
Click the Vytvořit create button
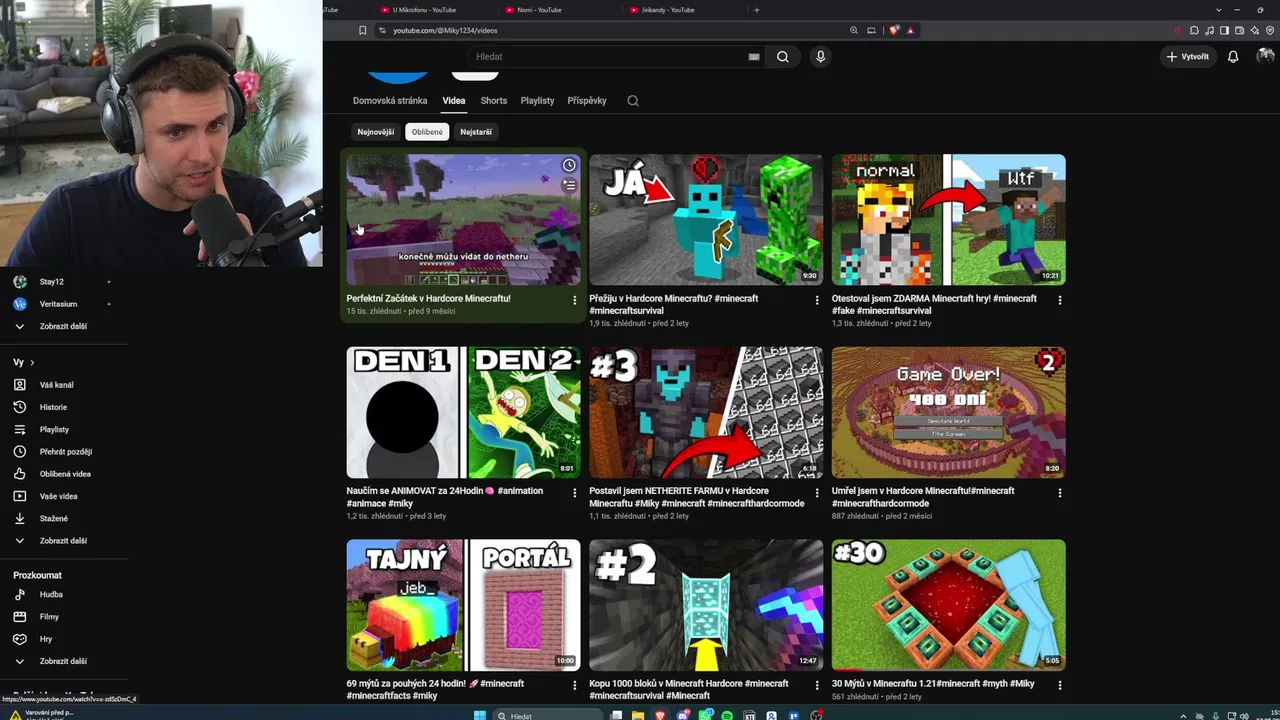(x=1188, y=57)
